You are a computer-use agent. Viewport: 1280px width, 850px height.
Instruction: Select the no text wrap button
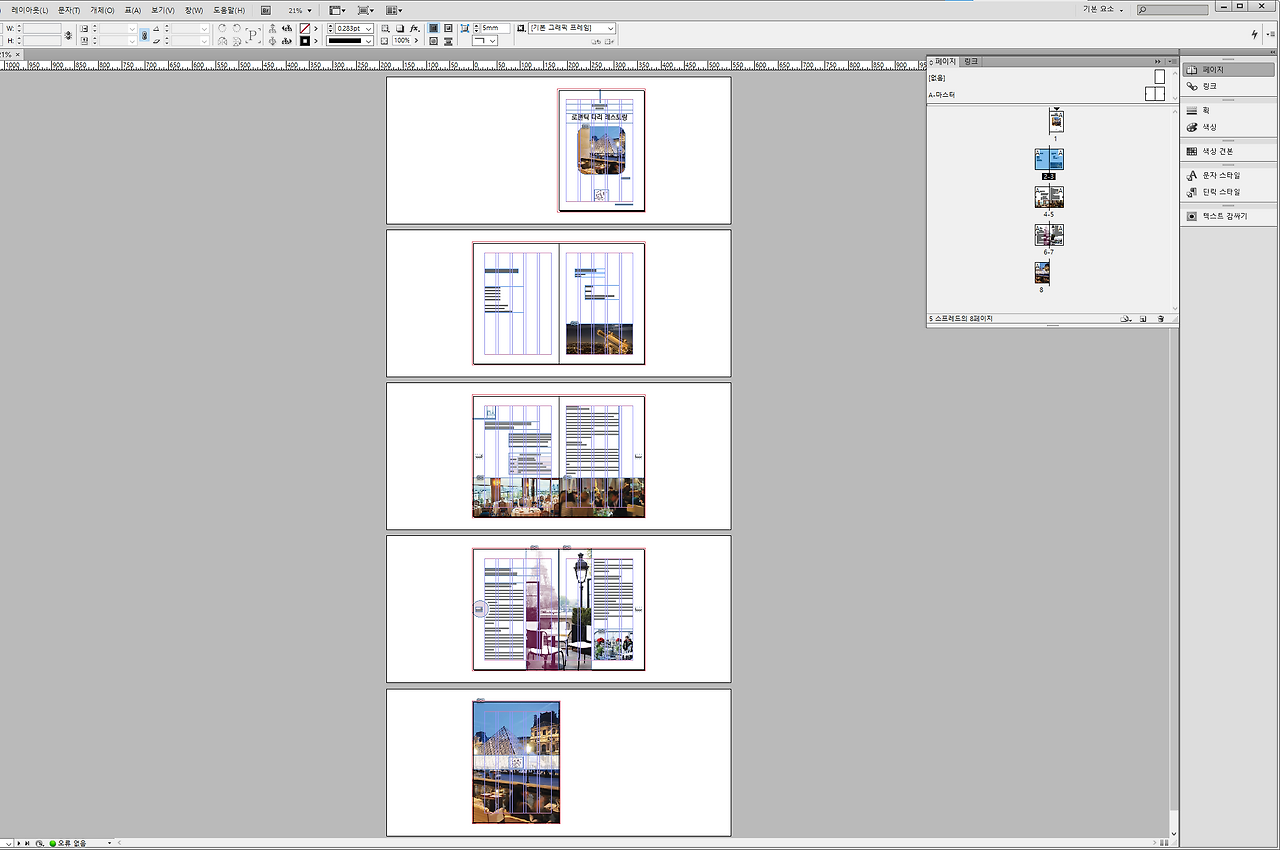434,29
